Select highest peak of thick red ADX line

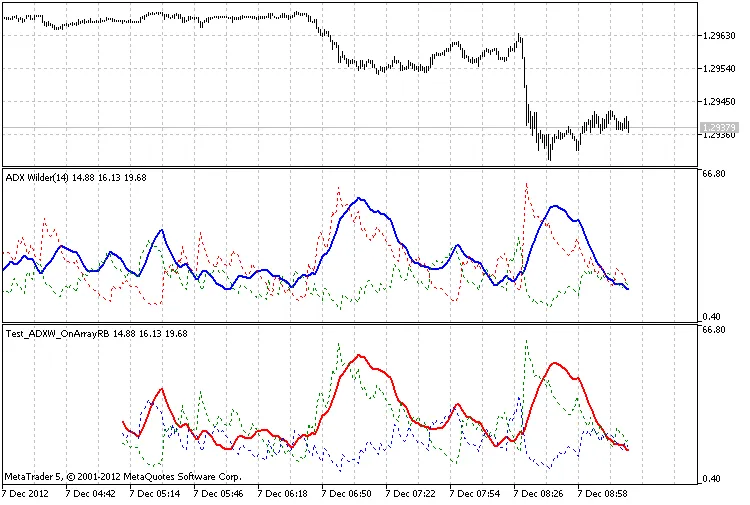[x=360, y=356]
